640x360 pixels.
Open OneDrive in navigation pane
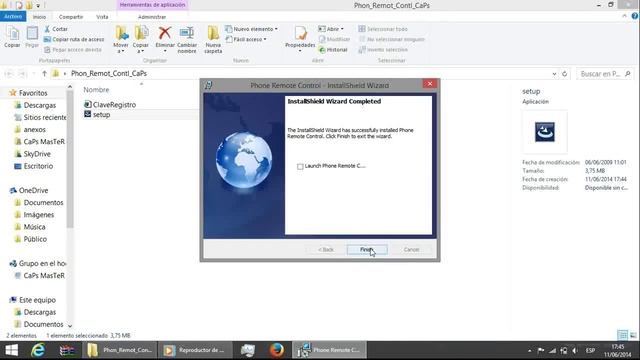tap(29, 190)
